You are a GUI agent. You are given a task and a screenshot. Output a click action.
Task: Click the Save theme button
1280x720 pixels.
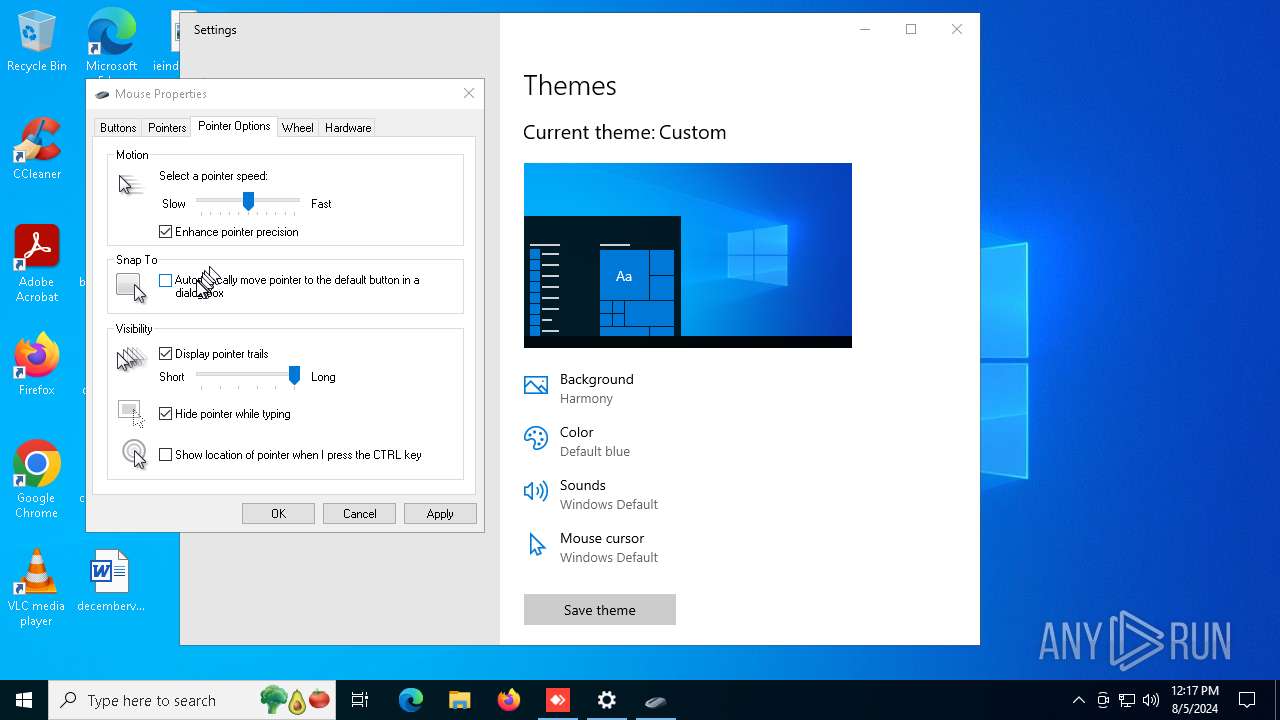click(600, 610)
